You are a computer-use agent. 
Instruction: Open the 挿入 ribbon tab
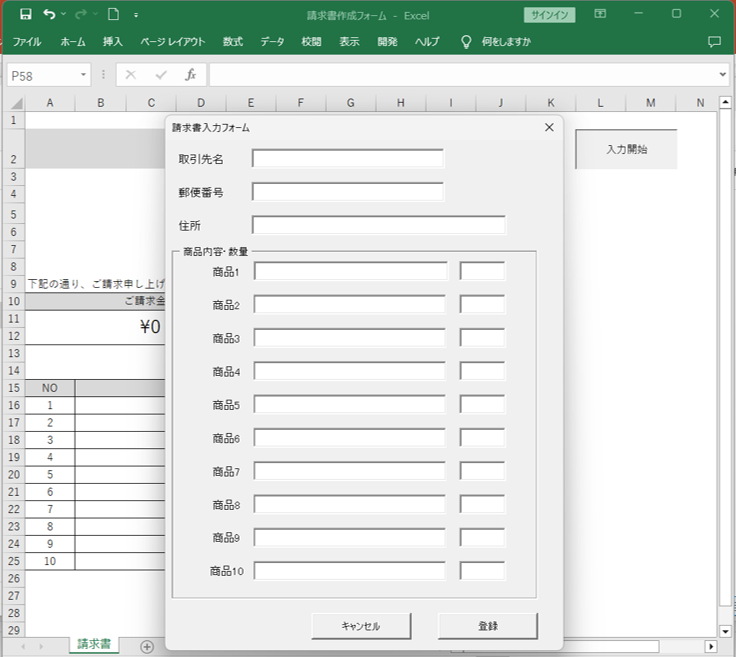coord(113,42)
